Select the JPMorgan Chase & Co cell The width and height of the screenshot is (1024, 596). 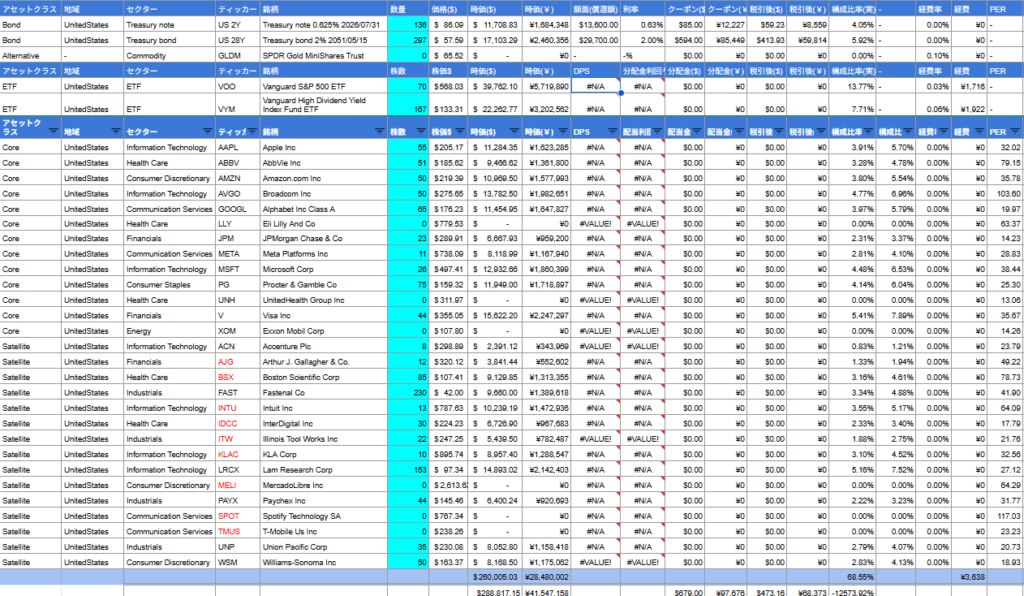[323, 239]
